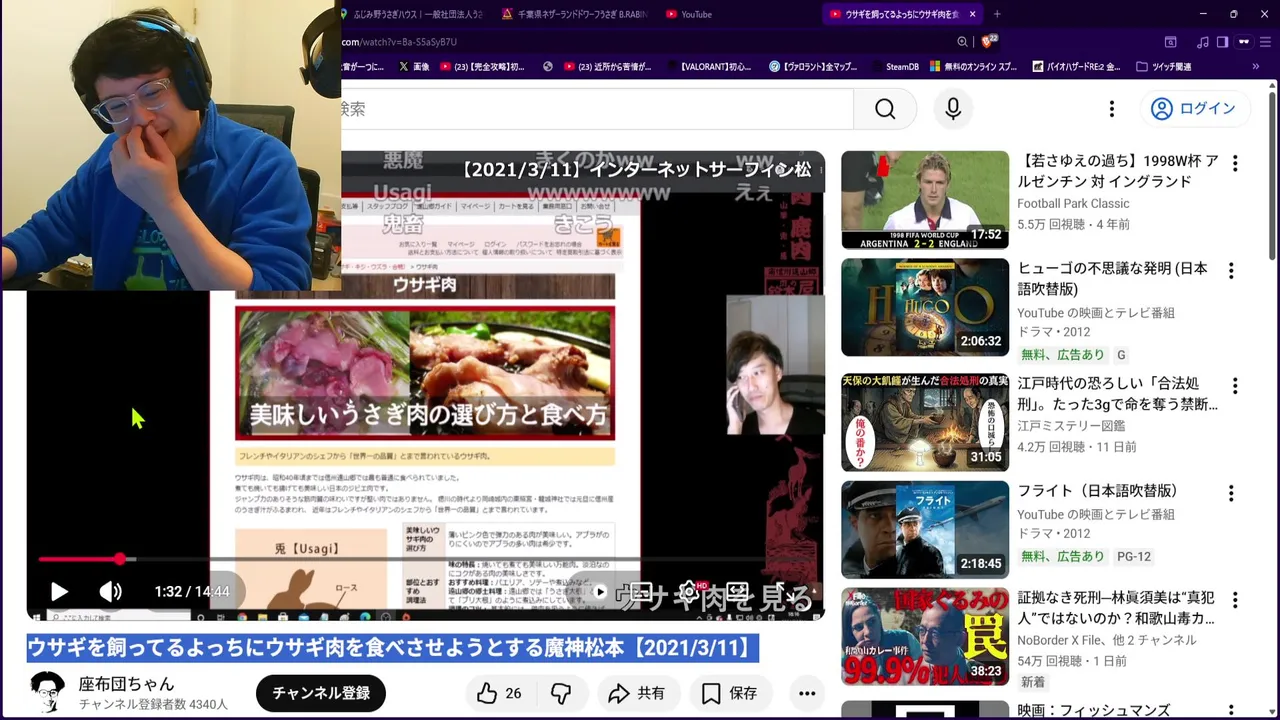Viewport: 1280px width, 720px height.
Task: Open player settings gear icon
Action: coord(688,591)
